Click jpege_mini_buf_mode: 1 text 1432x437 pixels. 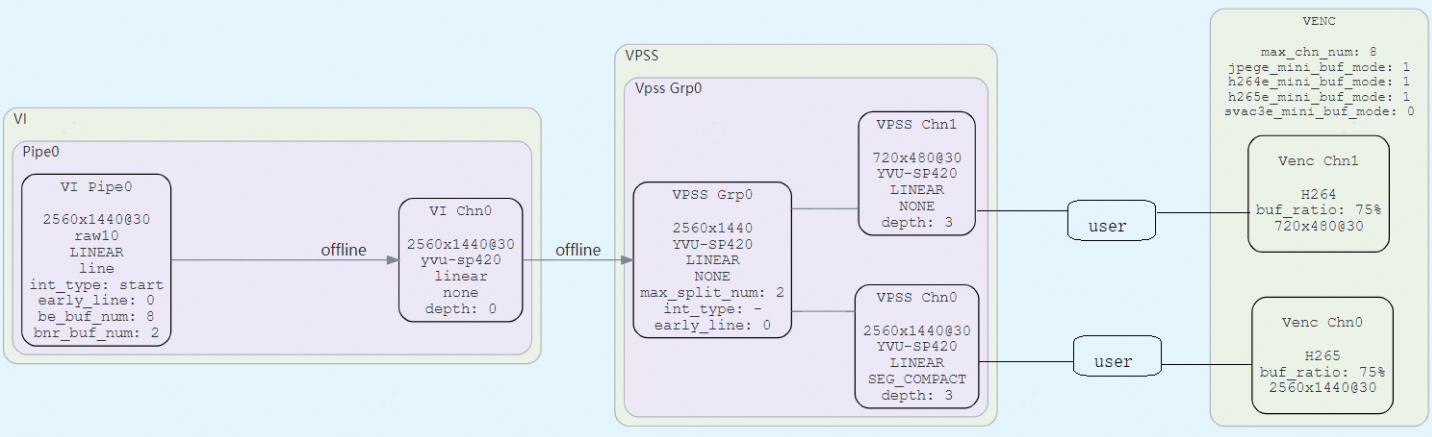coord(1319,66)
